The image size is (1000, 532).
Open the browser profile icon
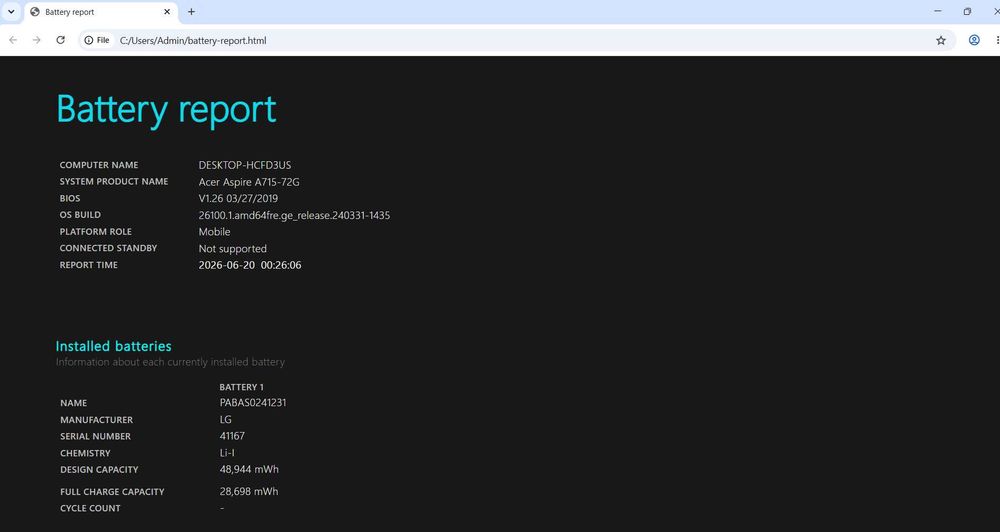pyautogui.click(x=974, y=40)
